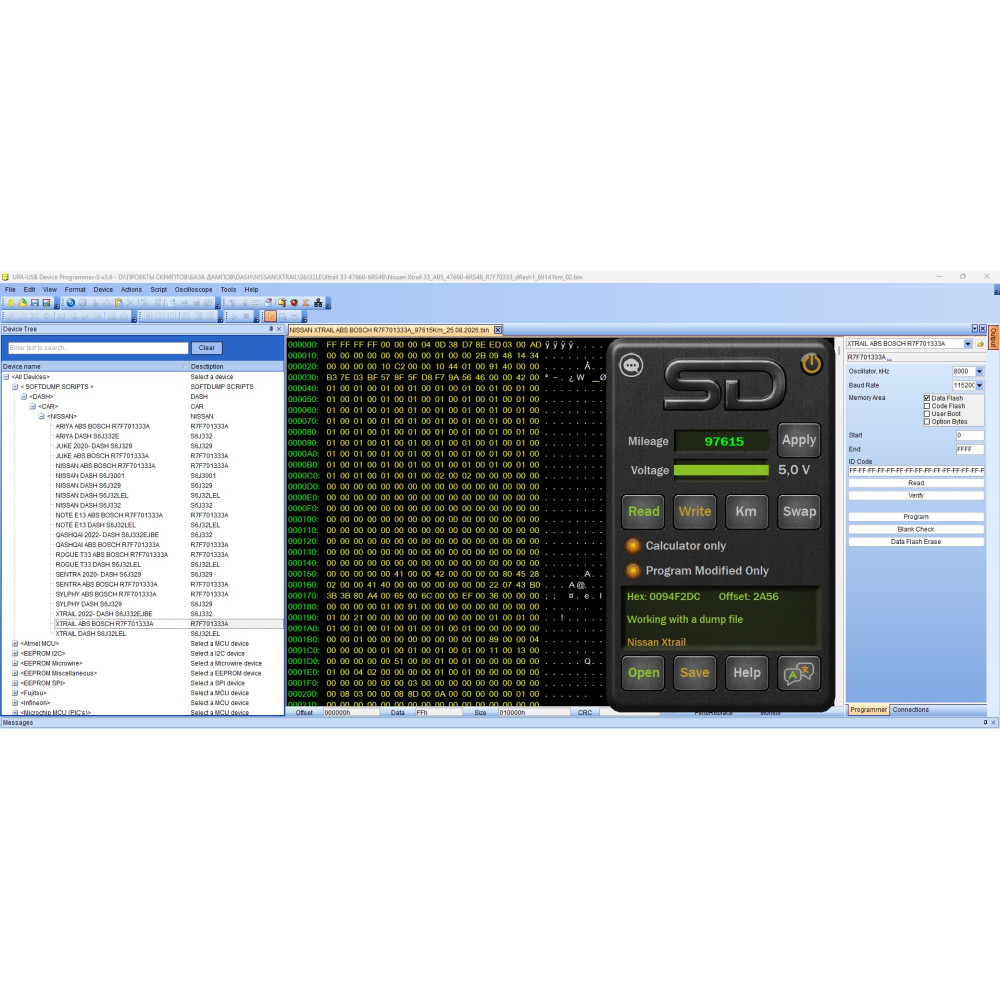Click the ID Code input field
Viewport: 1000px width, 1000px height.
click(x=916, y=471)
